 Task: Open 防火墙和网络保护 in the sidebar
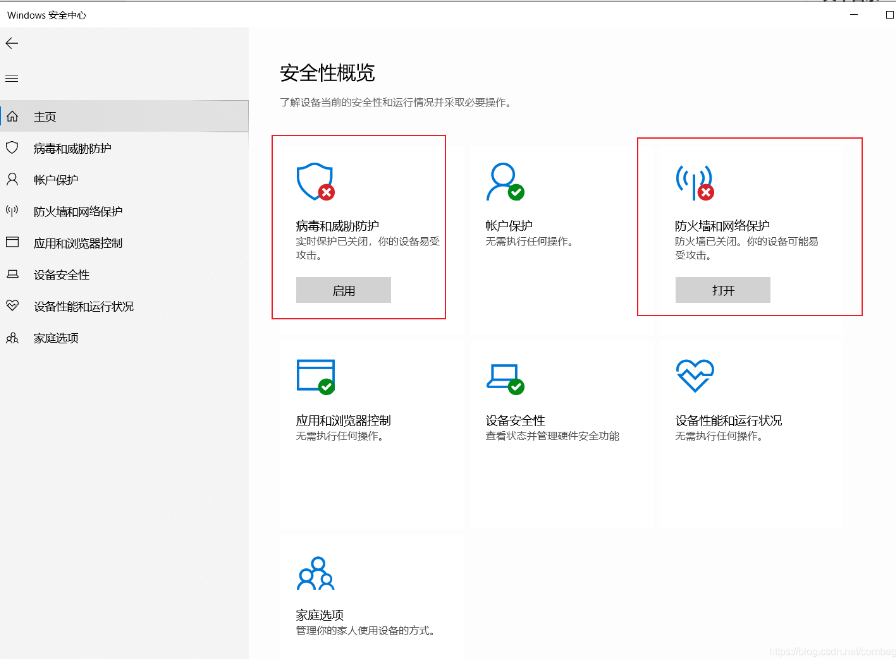(78, 212)
